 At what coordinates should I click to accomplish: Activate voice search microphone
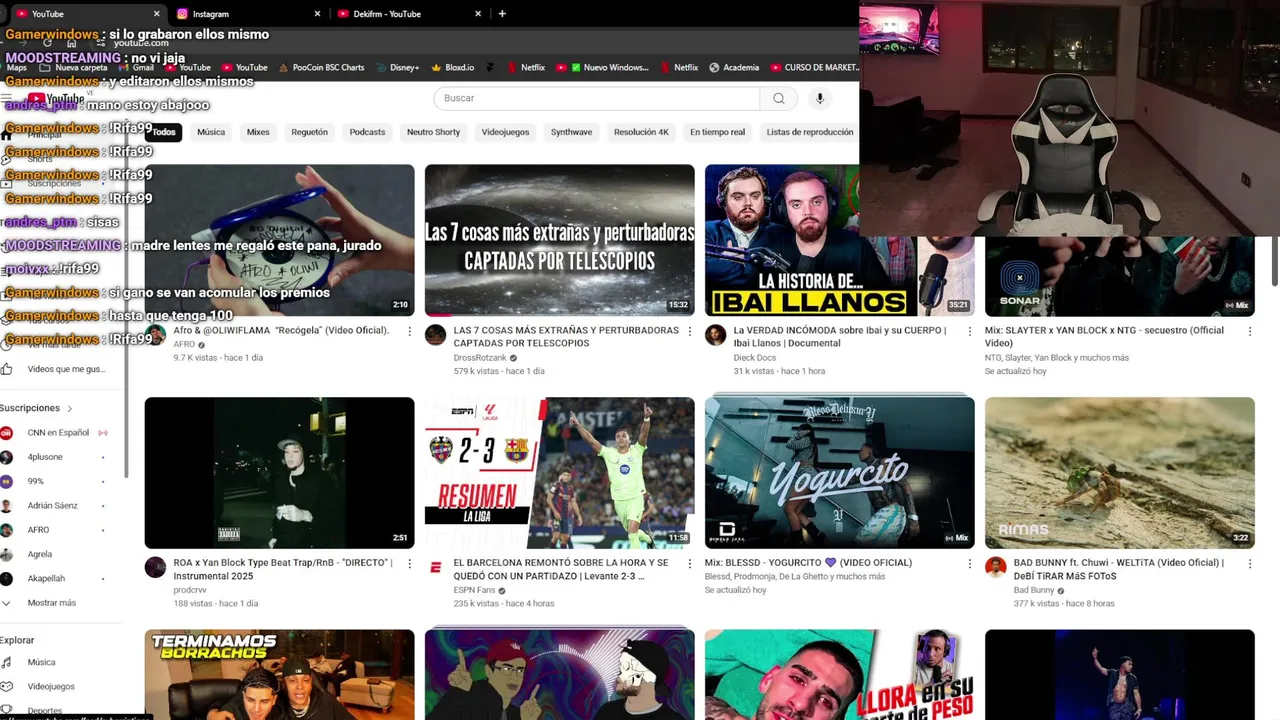[820, 98]
